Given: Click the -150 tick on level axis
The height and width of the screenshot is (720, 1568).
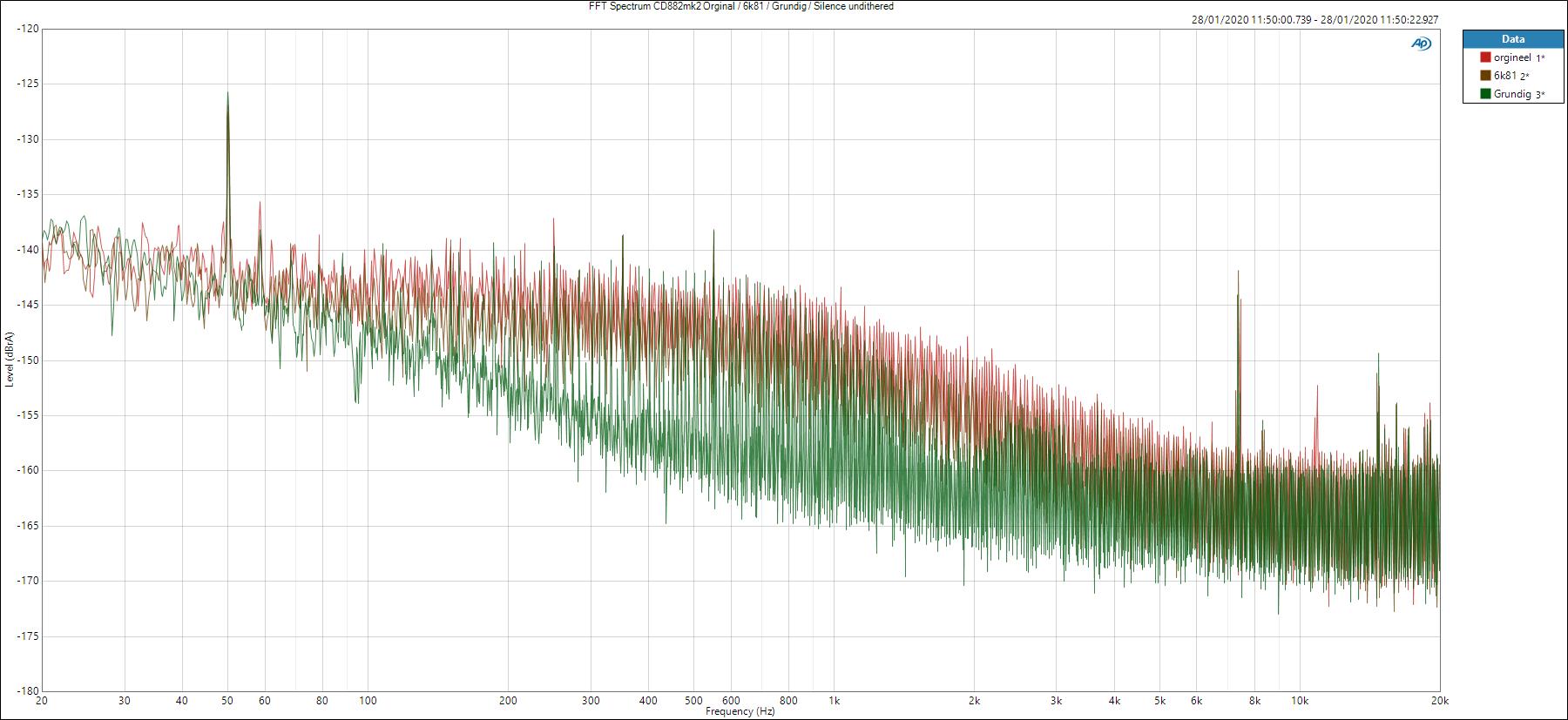Looking at the screenshot, I should pos(27,360).
